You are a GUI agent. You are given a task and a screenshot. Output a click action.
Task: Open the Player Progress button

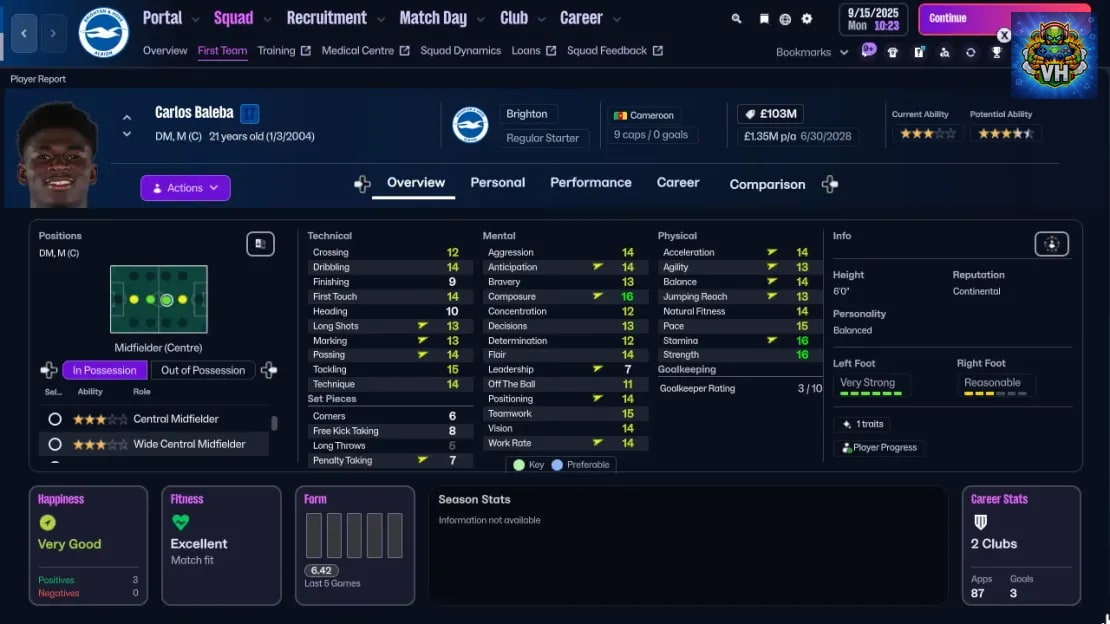[x=879, y=448]
